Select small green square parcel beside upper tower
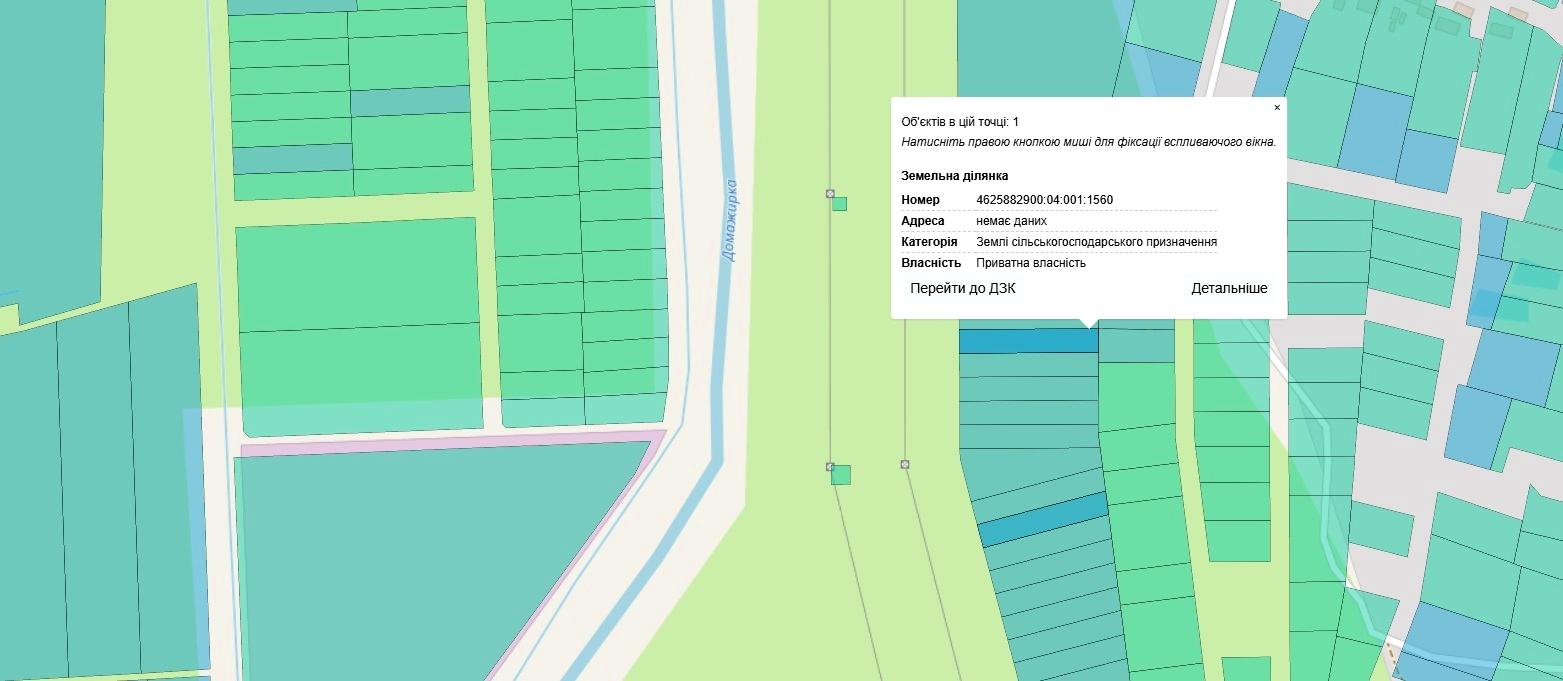 (x=840, y=204)
